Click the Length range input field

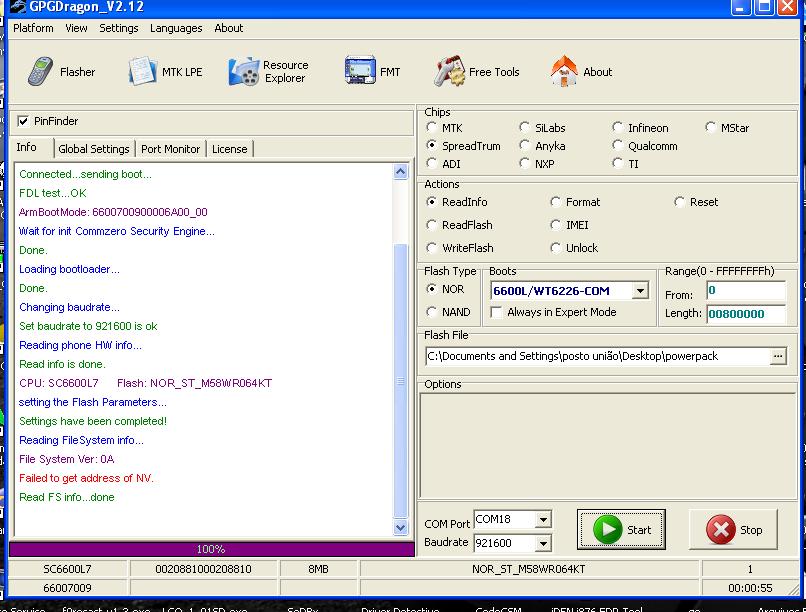click(746, 314)
